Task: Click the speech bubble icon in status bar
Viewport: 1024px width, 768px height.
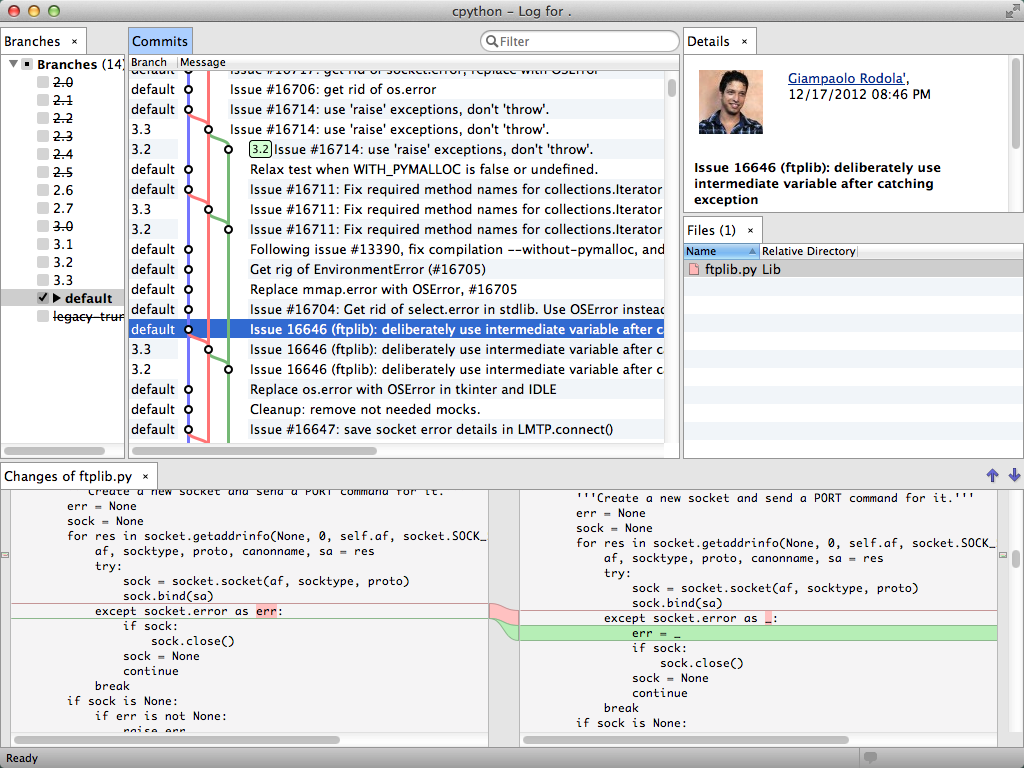Action: coord(870,758)
